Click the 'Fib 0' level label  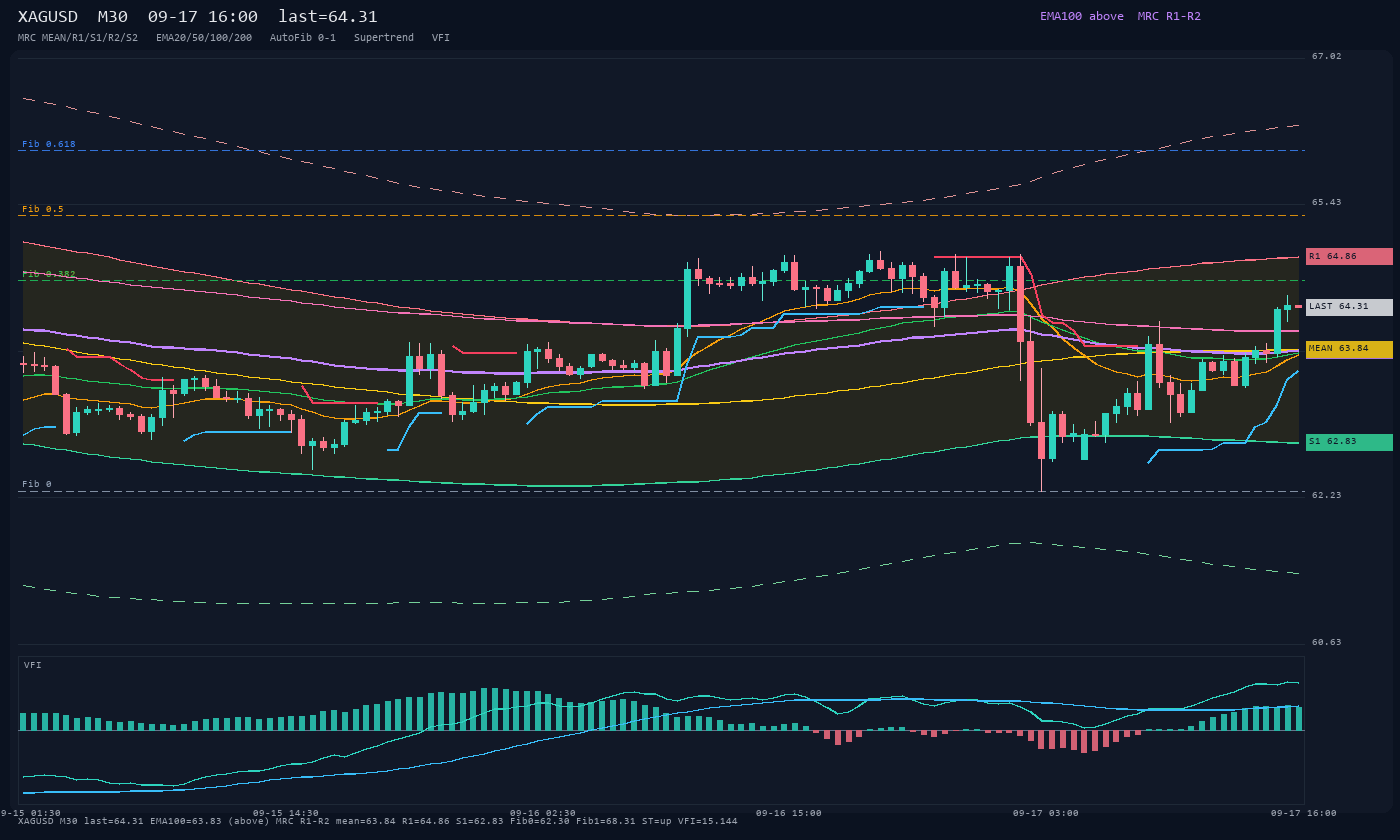(x=37, y=484)
